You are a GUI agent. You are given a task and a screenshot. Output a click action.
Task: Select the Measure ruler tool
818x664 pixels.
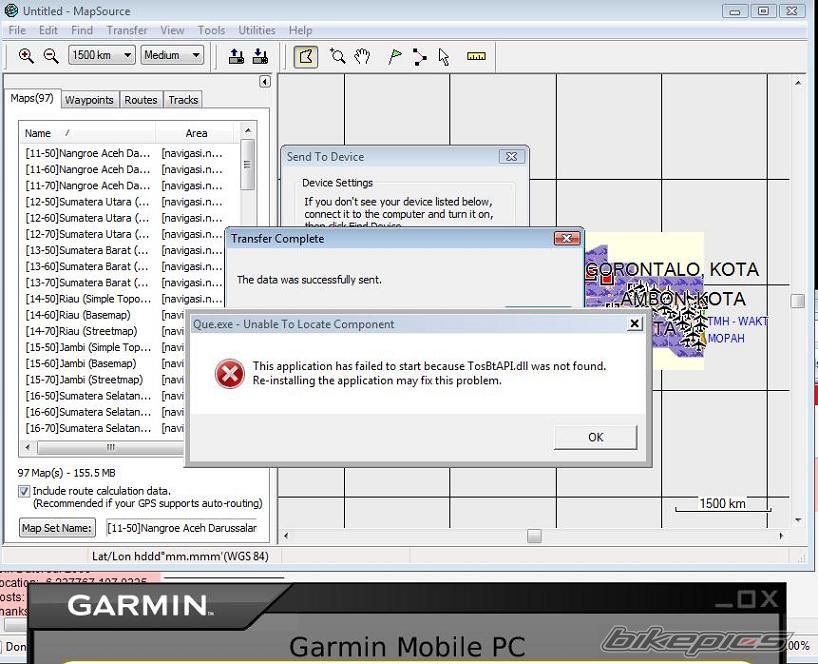pyautogui.click(x=476, y=56)
